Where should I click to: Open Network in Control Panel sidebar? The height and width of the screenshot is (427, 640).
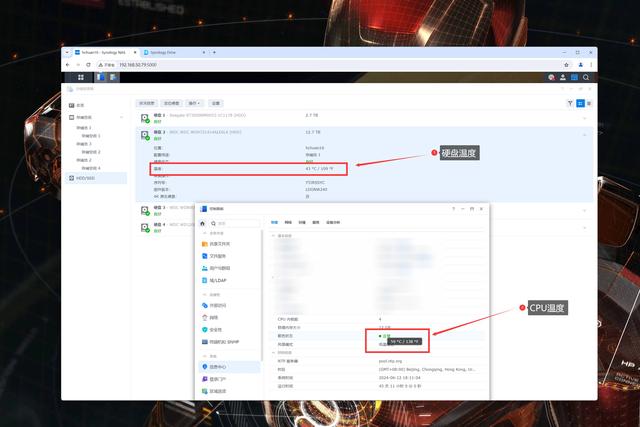tap(210, 318)
